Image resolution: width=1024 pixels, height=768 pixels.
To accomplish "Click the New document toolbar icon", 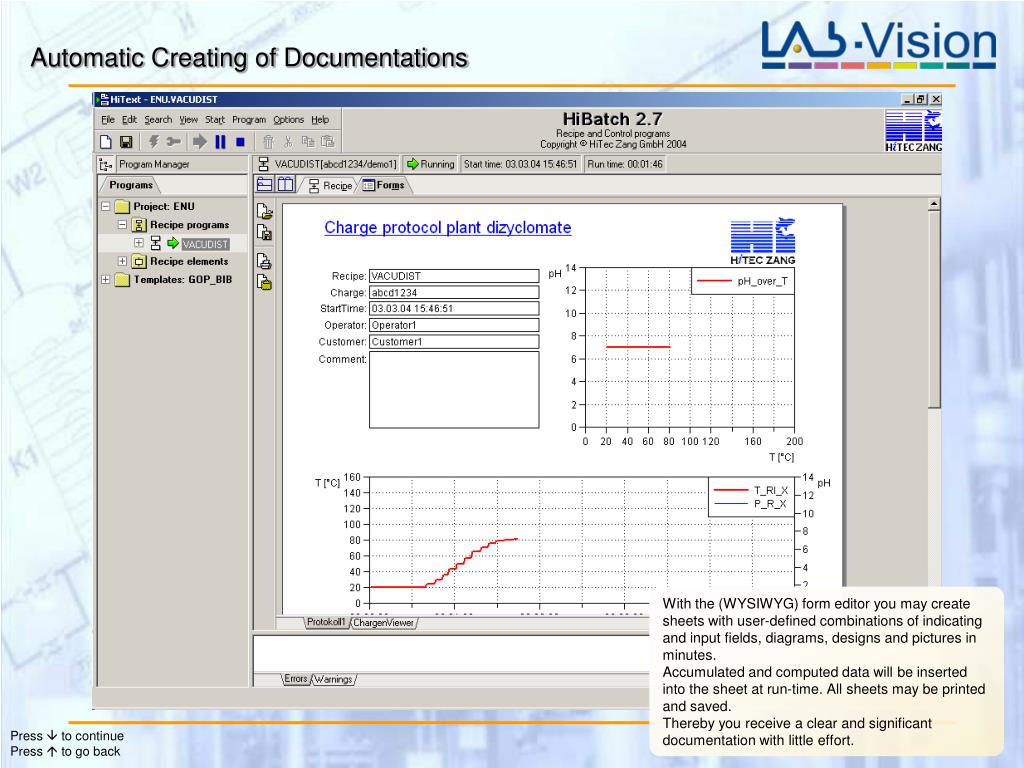I will tap(106, 142).
